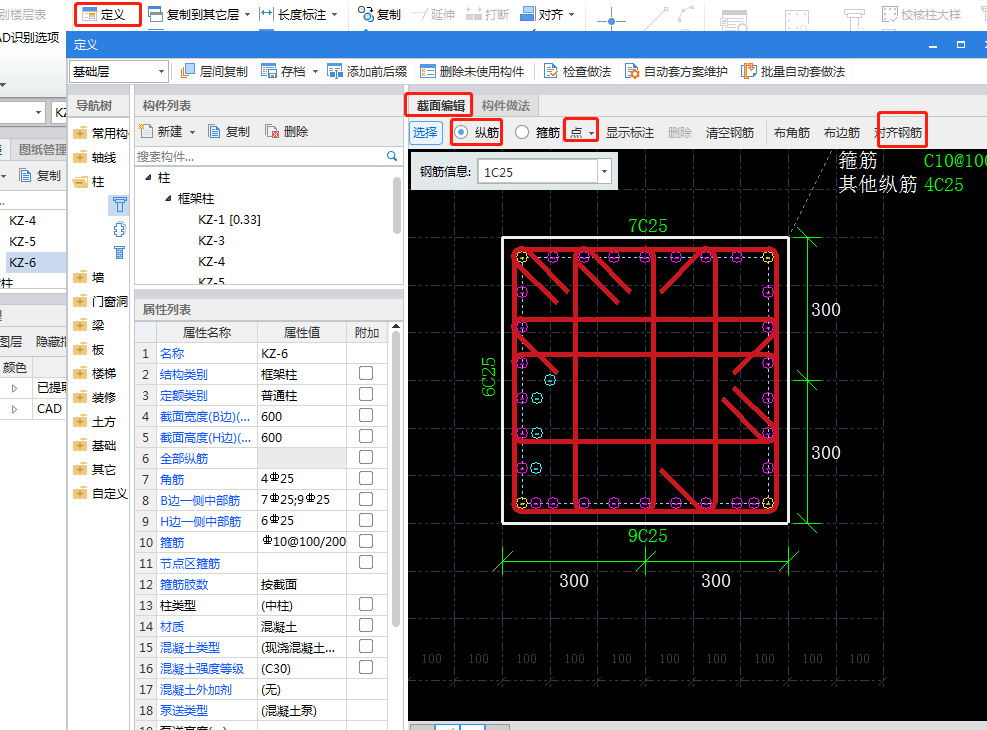The height and width of the screenshot is (730, 987).
Task: Click the 复制 tool in main toolbar
Action: [x=380, y=14]
